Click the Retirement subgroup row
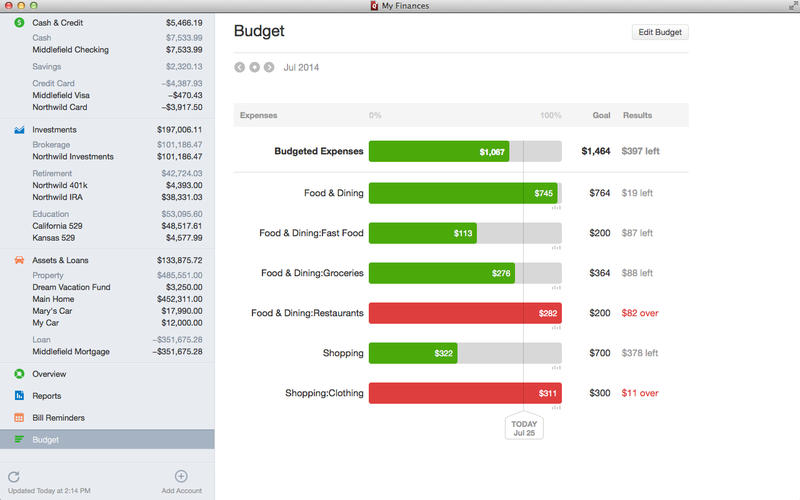This screenshot has width=800, height=500. coord(107,173)
